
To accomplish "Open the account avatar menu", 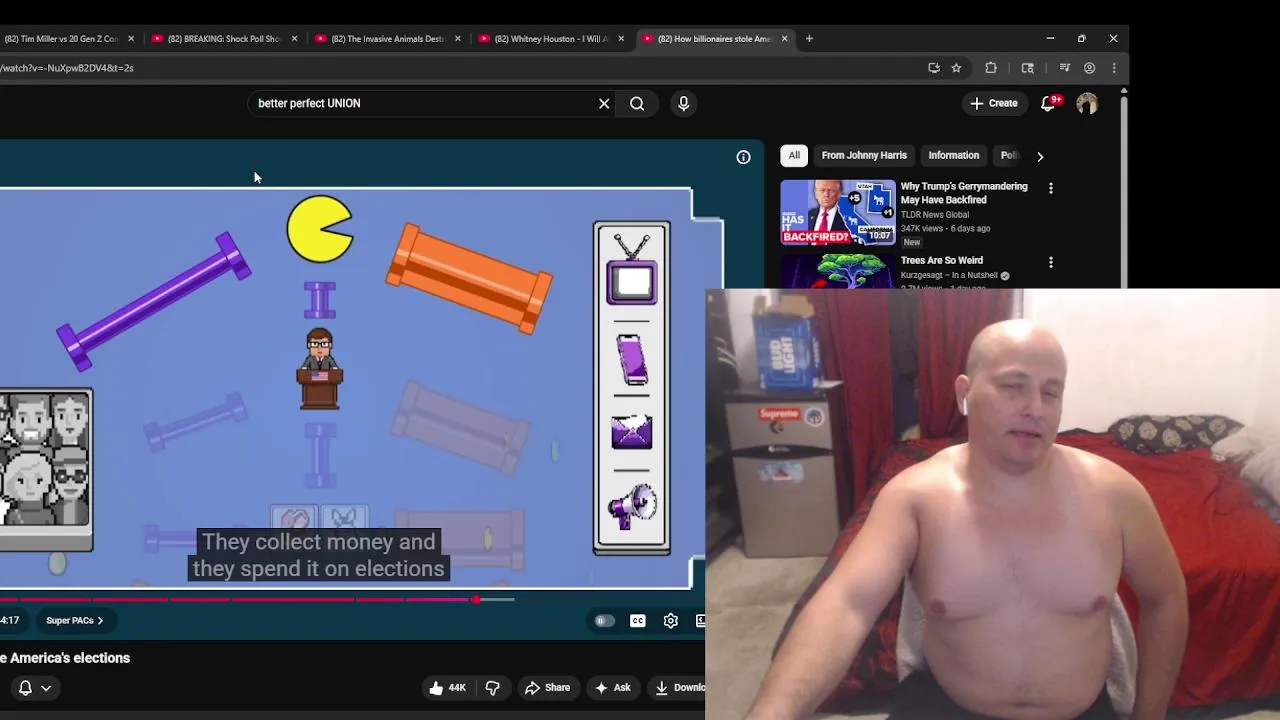I will click(1087, 103).
